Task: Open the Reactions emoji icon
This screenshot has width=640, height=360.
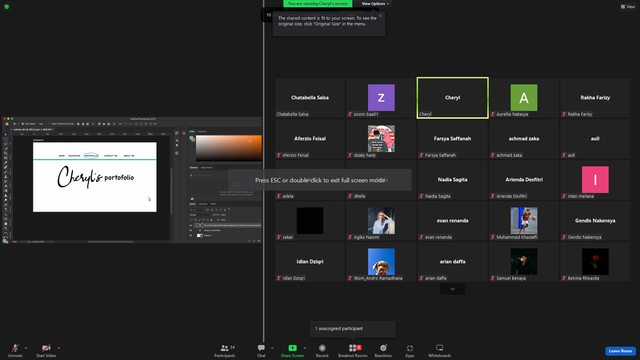Action: (x=383, y=348)
